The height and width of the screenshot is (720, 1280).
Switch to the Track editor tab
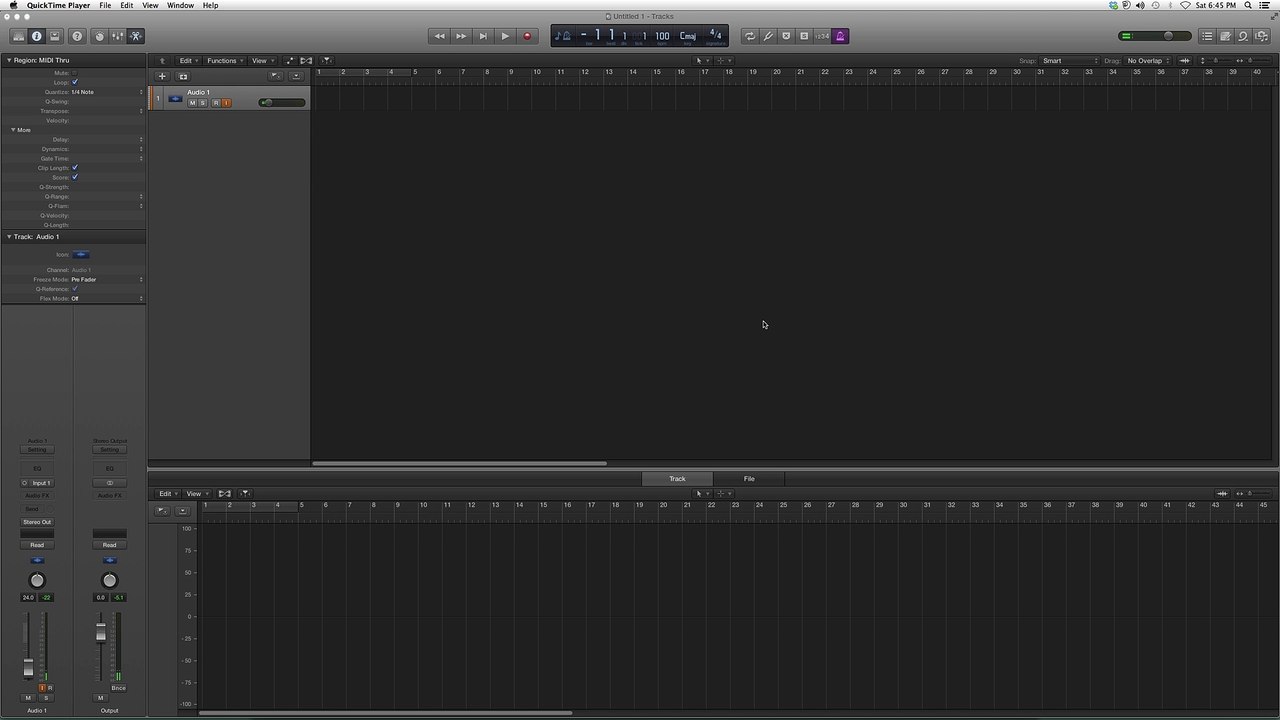coord(677,479)
